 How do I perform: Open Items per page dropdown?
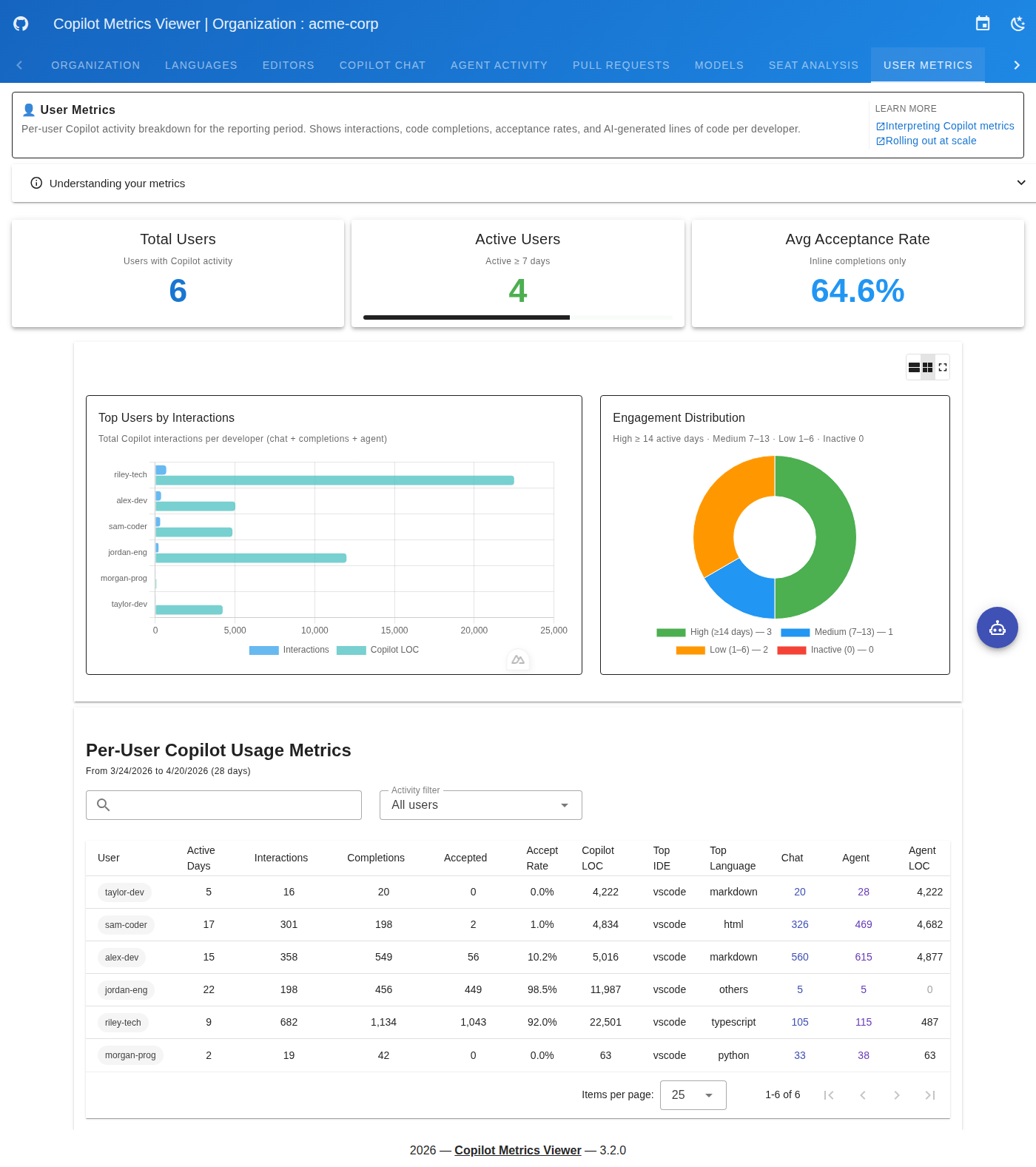(x=693, y=1095)
